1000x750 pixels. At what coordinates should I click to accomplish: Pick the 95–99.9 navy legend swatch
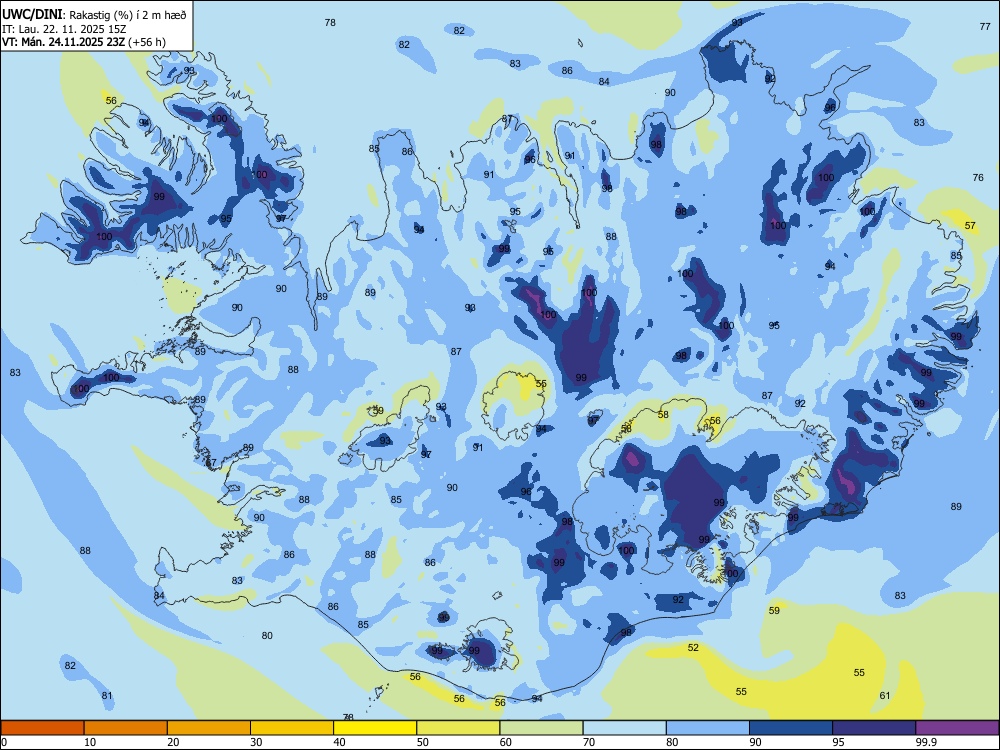[x=874, y=728]
